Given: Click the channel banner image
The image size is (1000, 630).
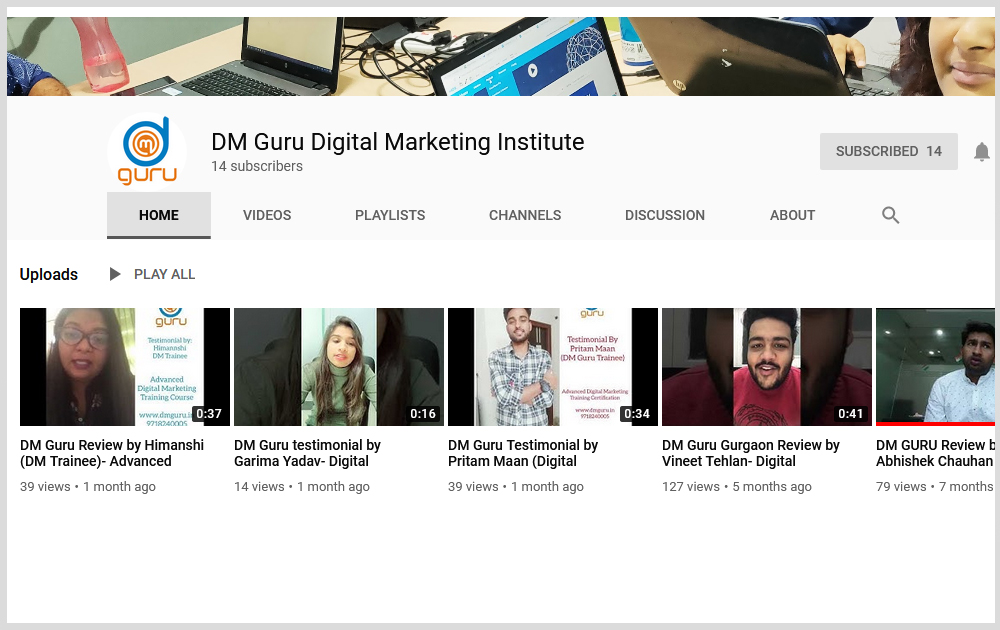Looking at the screenshot, I should [x=501, y=56].
